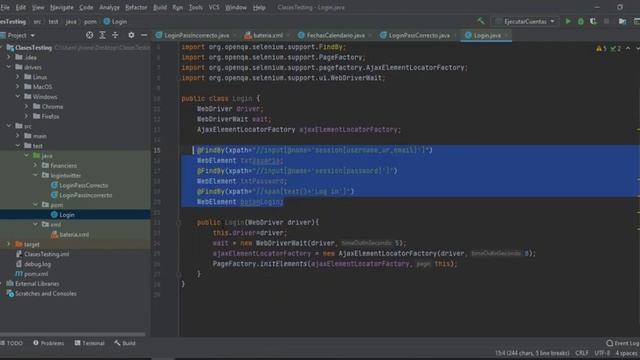Viewport: 640px width, 360px height.
Task: Click the Build hammer icon in toolbar
Action: (482, 21)
